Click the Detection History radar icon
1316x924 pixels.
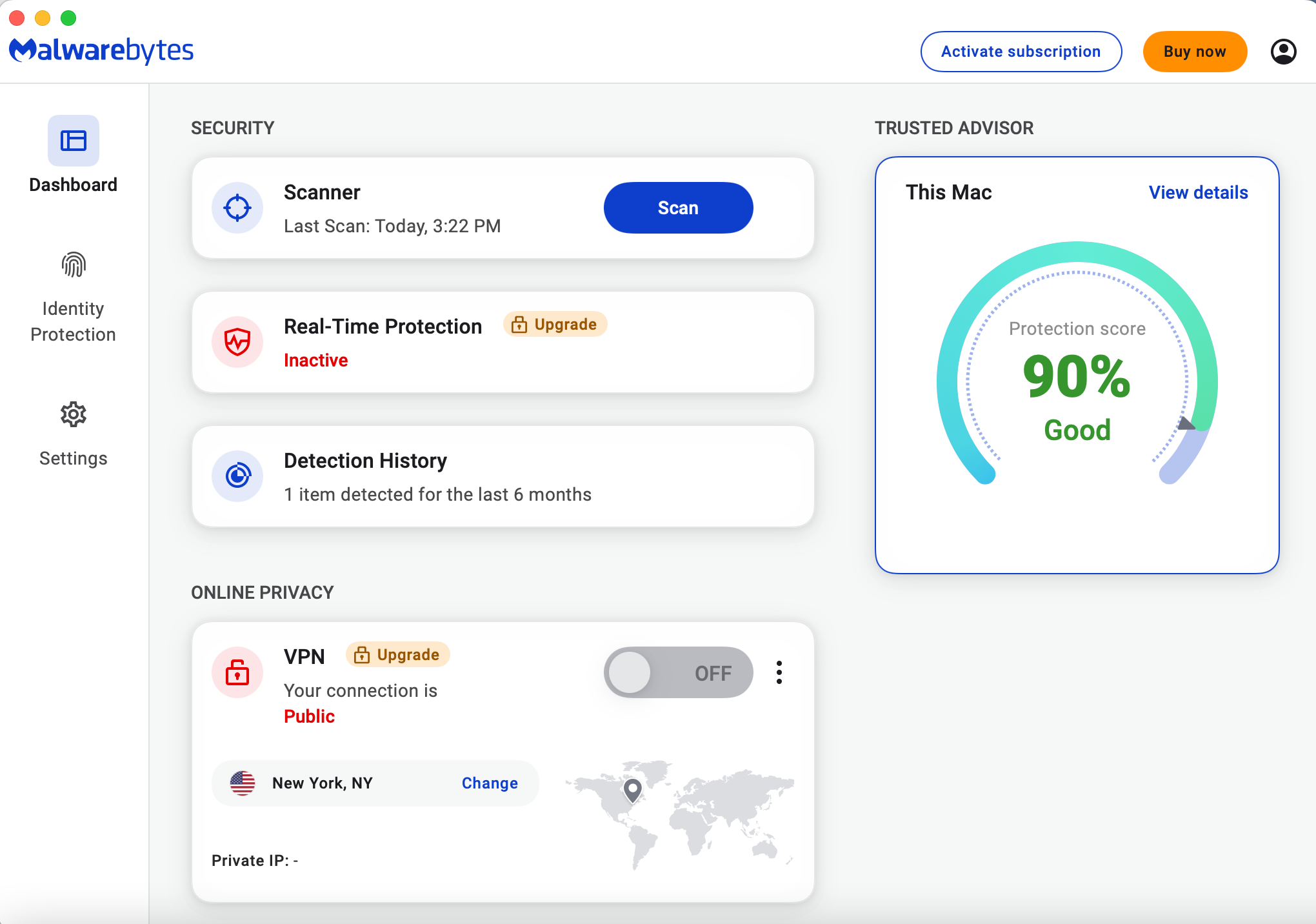point(237,477)
